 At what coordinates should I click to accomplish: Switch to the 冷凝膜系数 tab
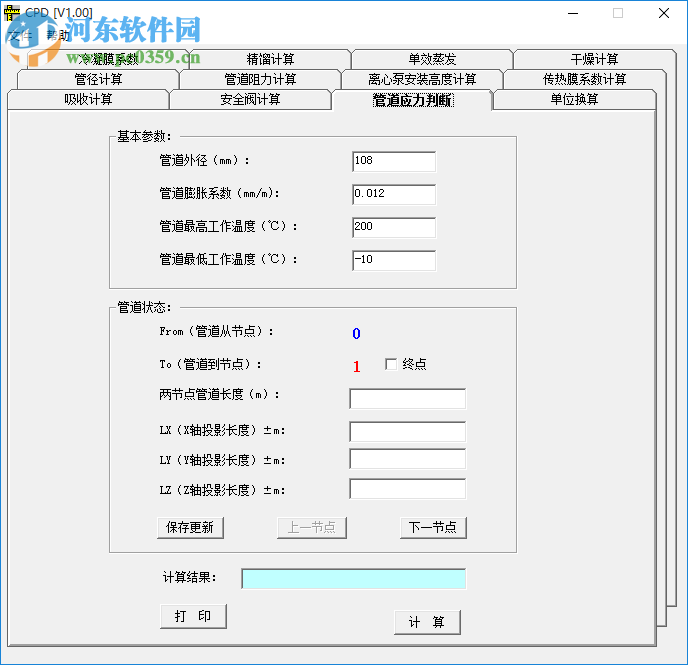point(108,59)
